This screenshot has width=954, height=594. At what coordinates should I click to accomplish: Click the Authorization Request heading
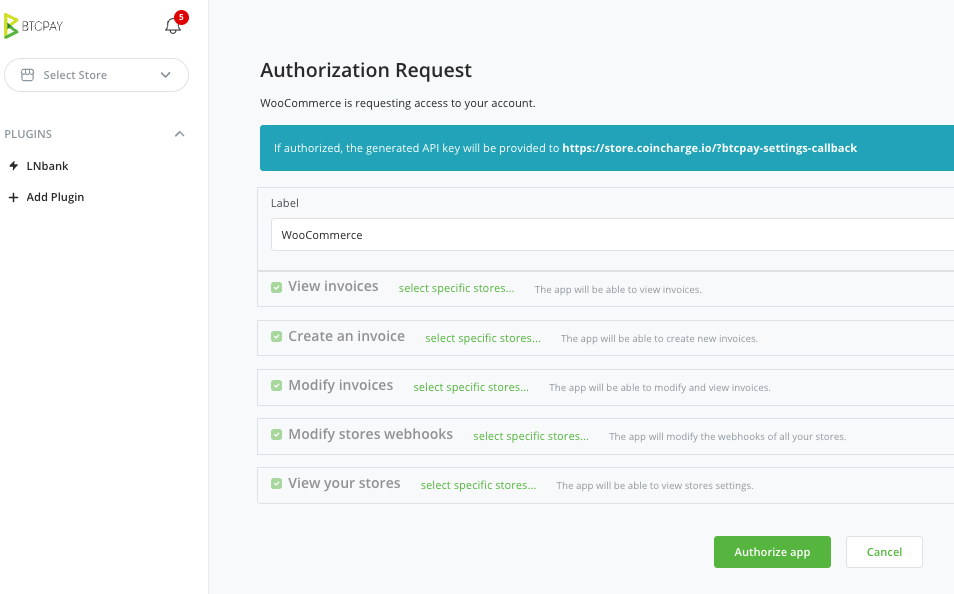(x=366, y=71)
